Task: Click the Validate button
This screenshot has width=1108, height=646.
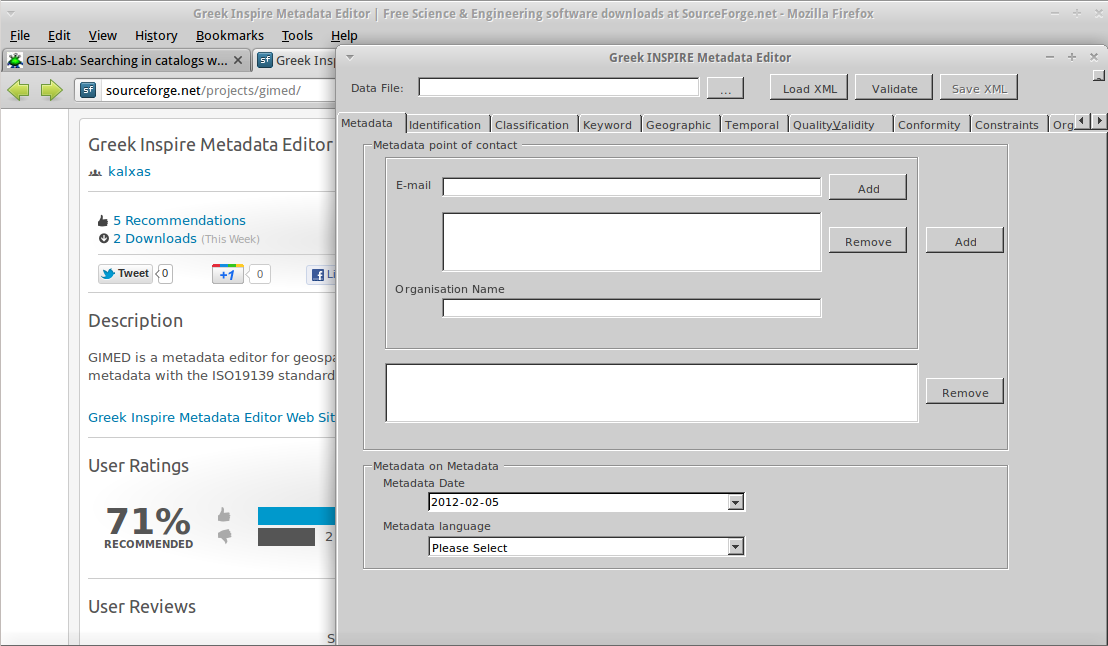Action: [x=894, y=88]
